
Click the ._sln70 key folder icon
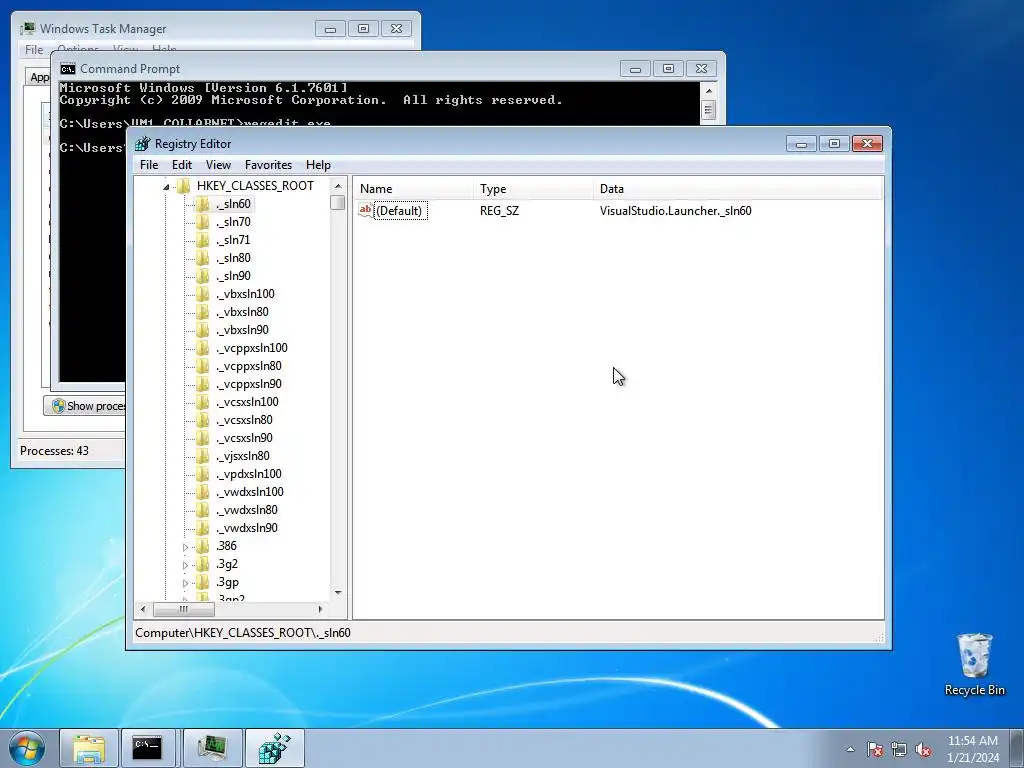pos(202,222)
